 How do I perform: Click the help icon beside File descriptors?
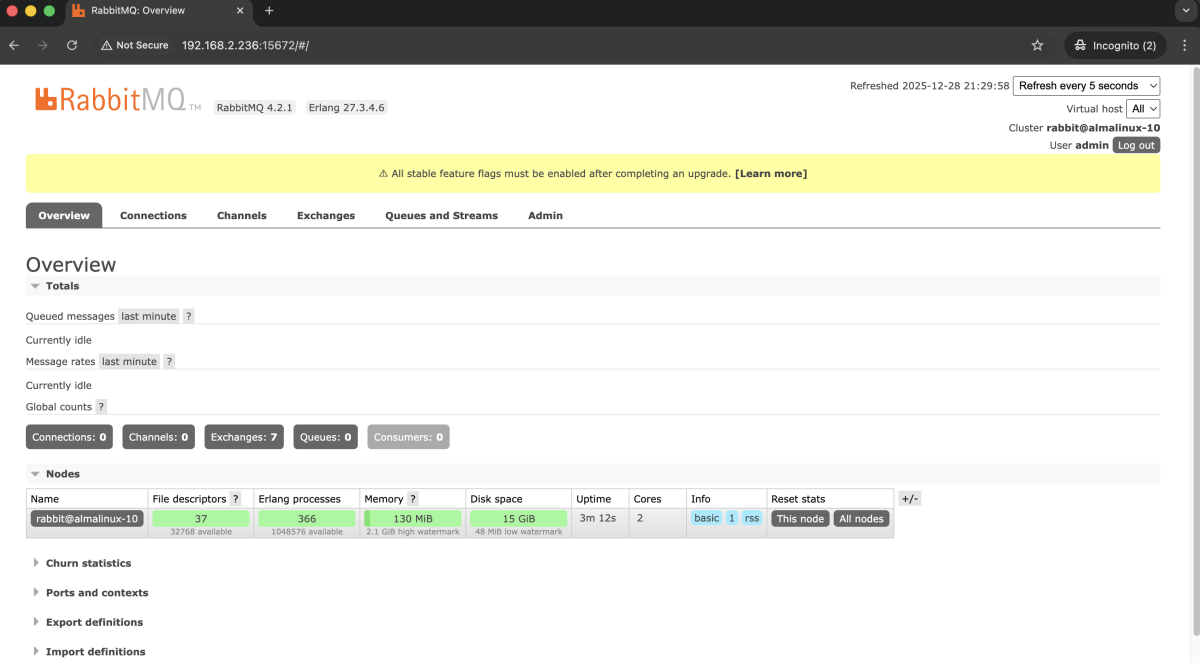(236, 499)
